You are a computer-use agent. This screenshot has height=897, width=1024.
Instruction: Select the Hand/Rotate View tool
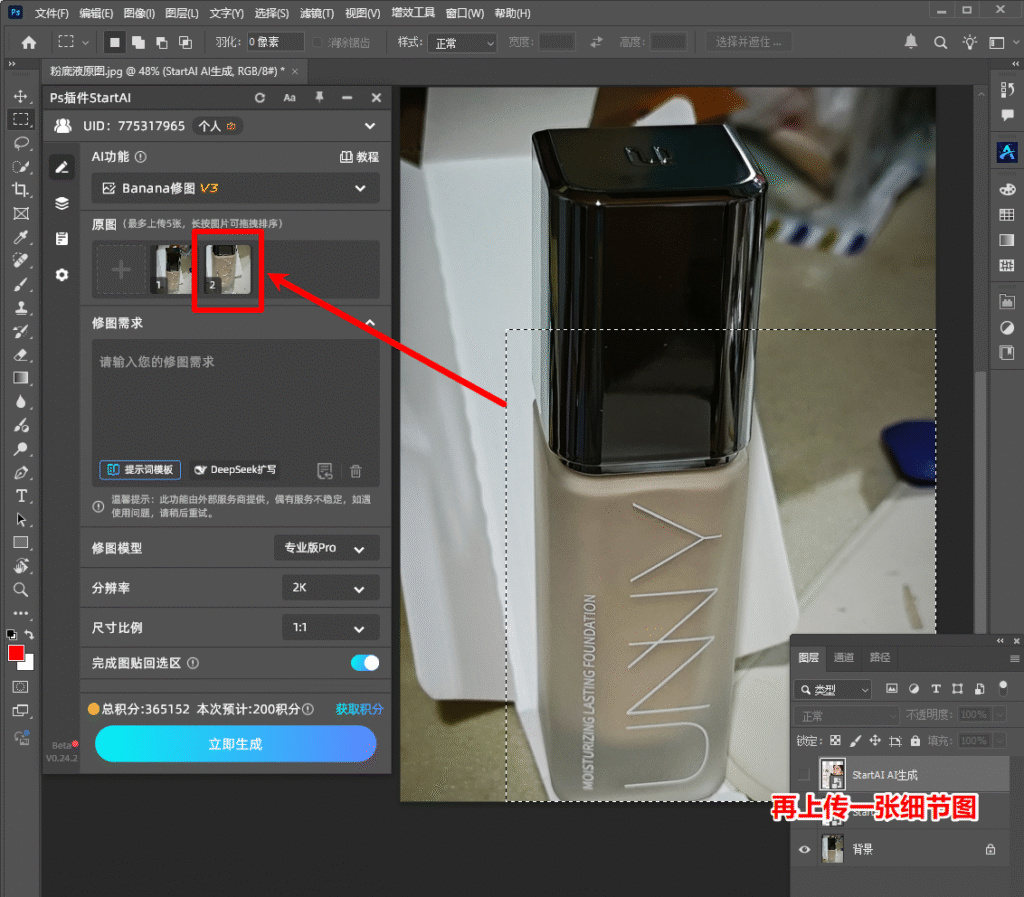click(21, 566)
